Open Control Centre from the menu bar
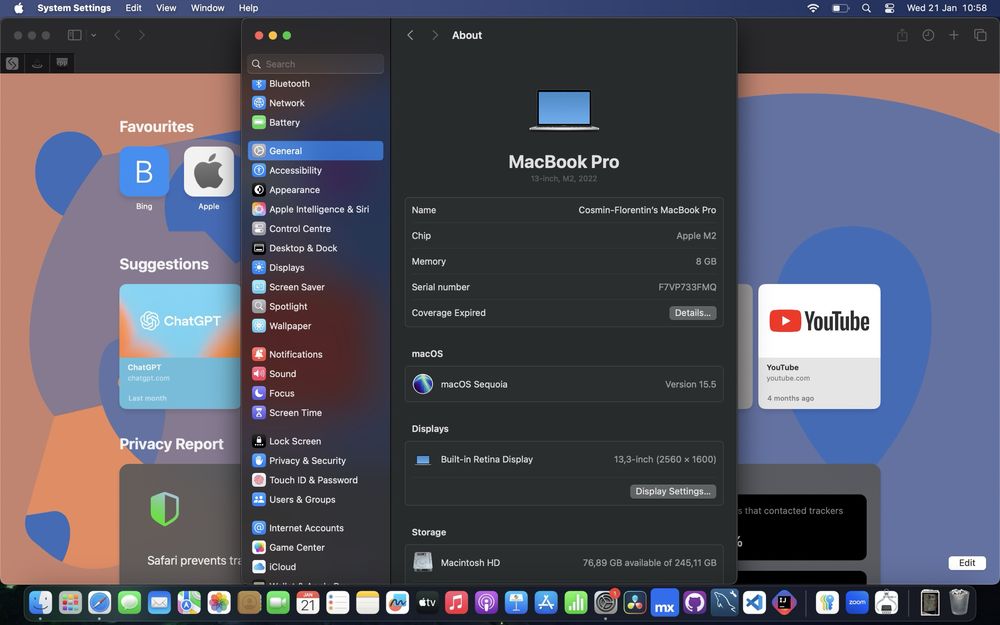The height and width of the screenshot is (625, 1000). (890, 8)
